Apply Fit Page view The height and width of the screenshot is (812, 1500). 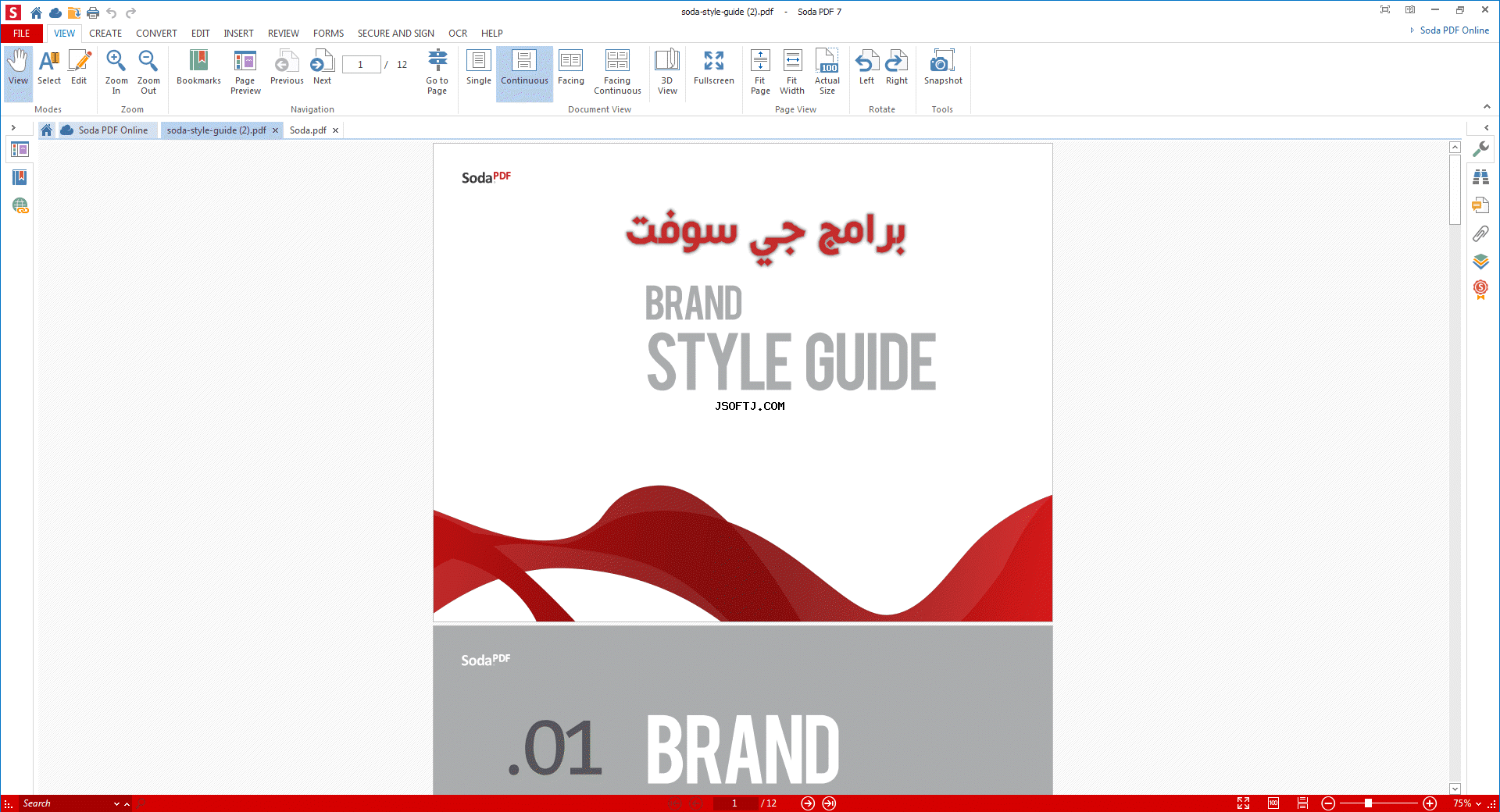(x=760, y=73)
